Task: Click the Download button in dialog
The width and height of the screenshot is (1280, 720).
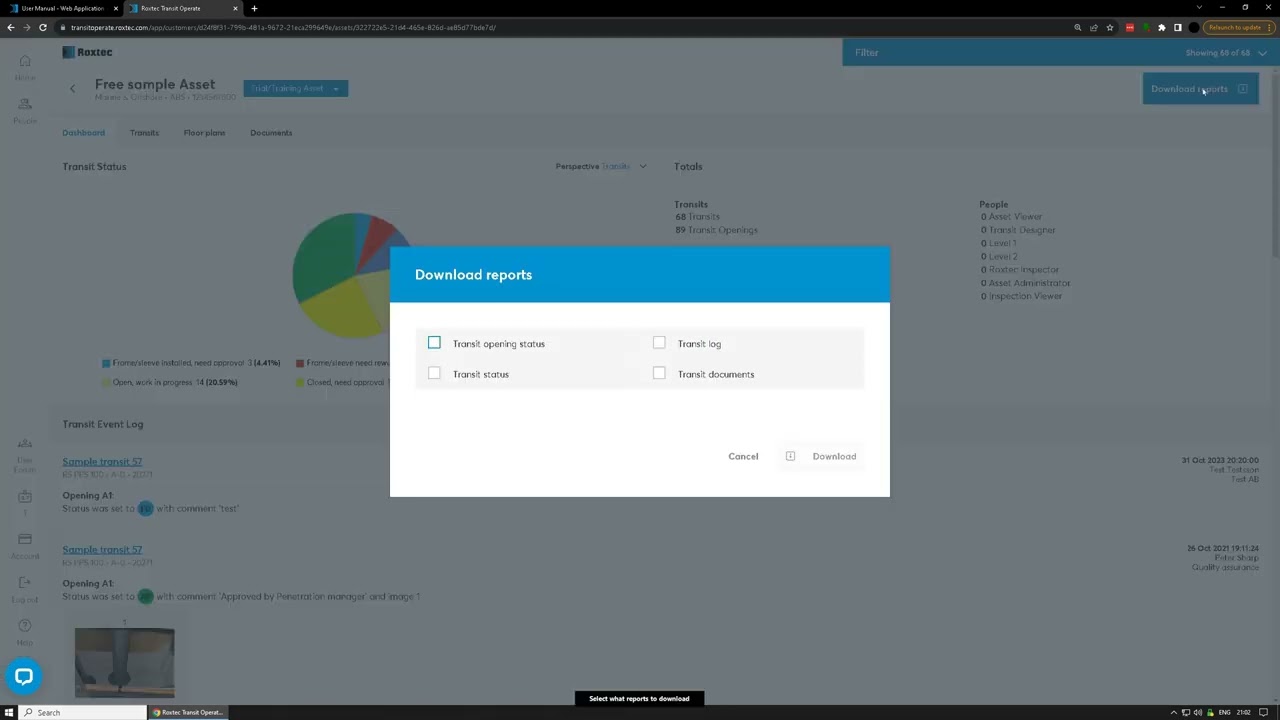Action: point(822,456)
